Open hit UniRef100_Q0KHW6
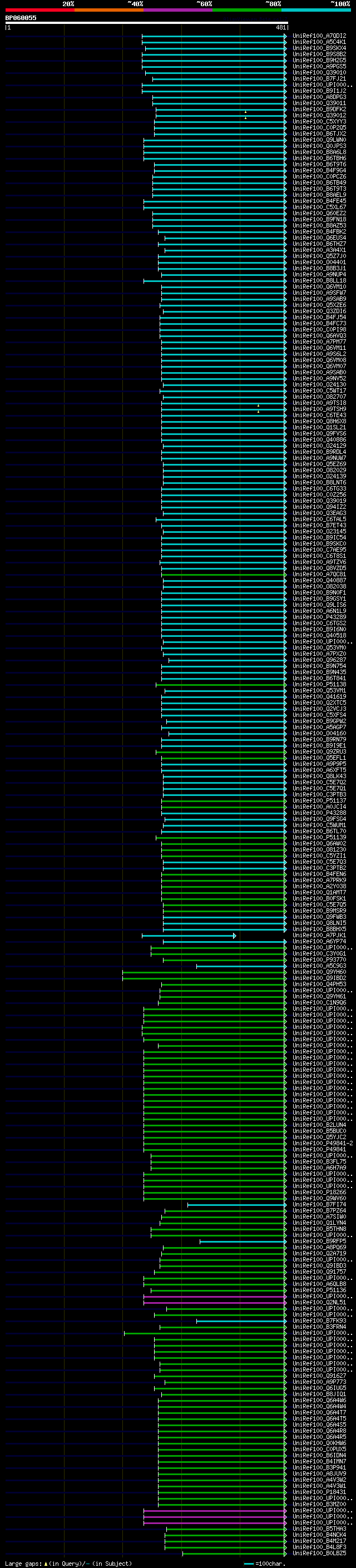This screenshot has height=1568, width=356. [319, 1443]
